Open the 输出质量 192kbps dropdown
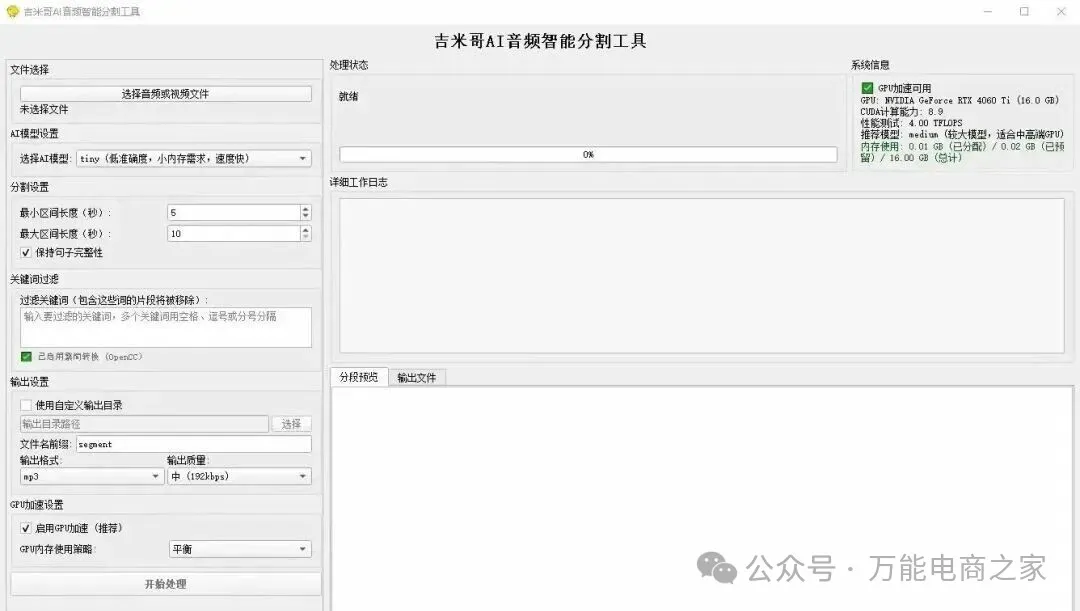Viewport: 1080px width, 611px height. coord(239,477)
